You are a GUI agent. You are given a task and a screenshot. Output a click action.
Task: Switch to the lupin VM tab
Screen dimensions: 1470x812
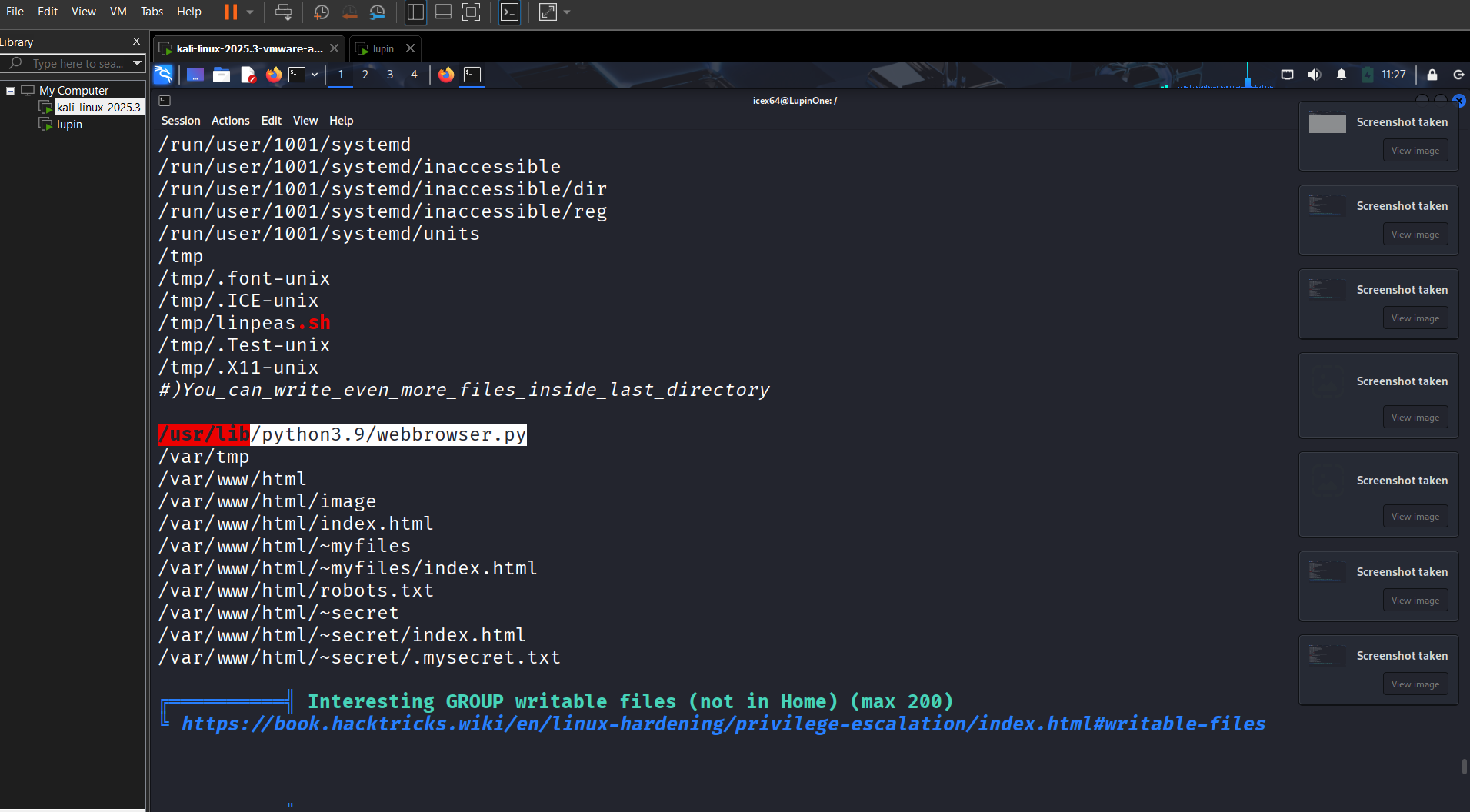tap(382, 48)
